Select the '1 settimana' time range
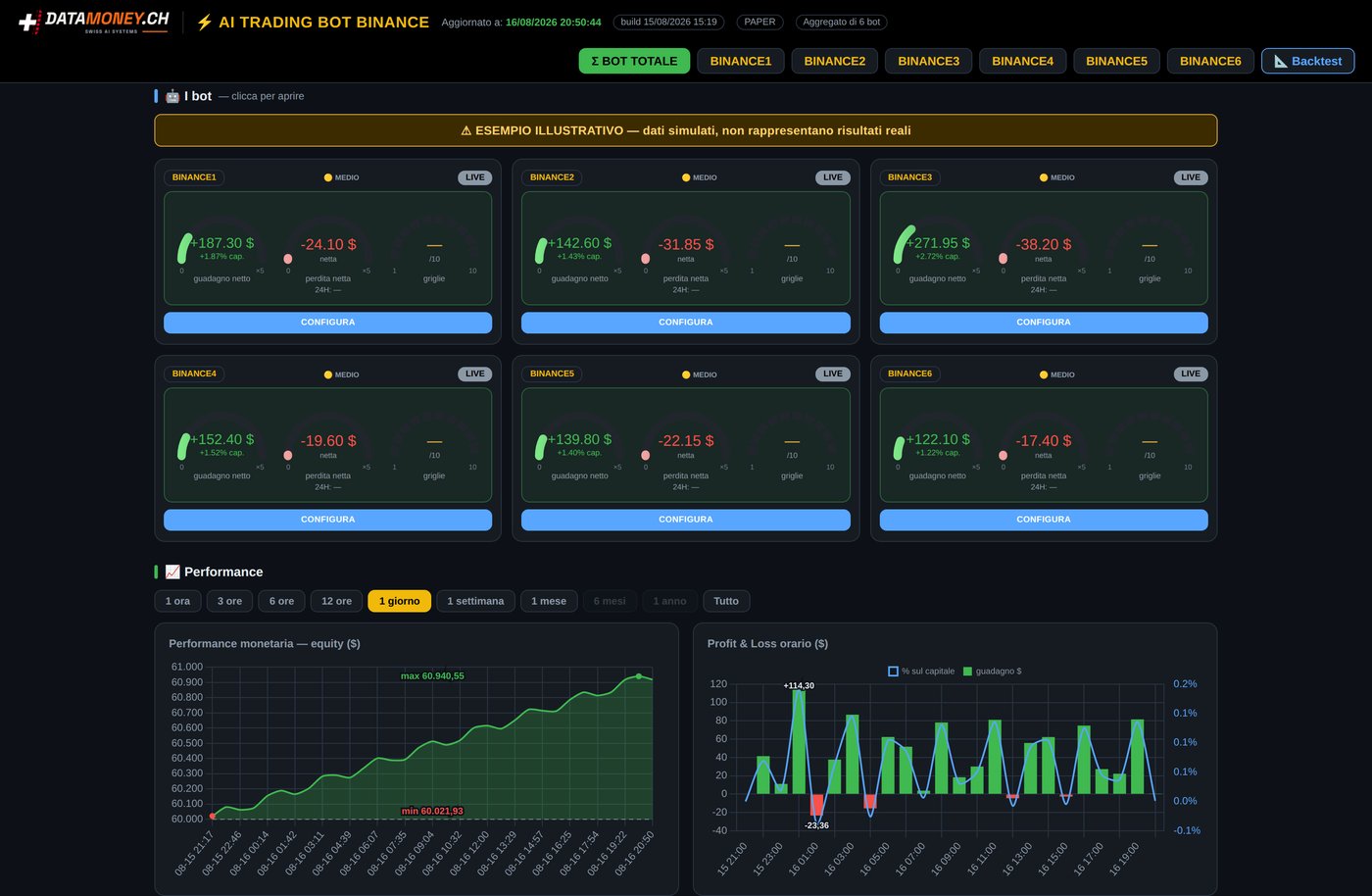This screenshot has width=1372, height=896. tap(475, 601)
